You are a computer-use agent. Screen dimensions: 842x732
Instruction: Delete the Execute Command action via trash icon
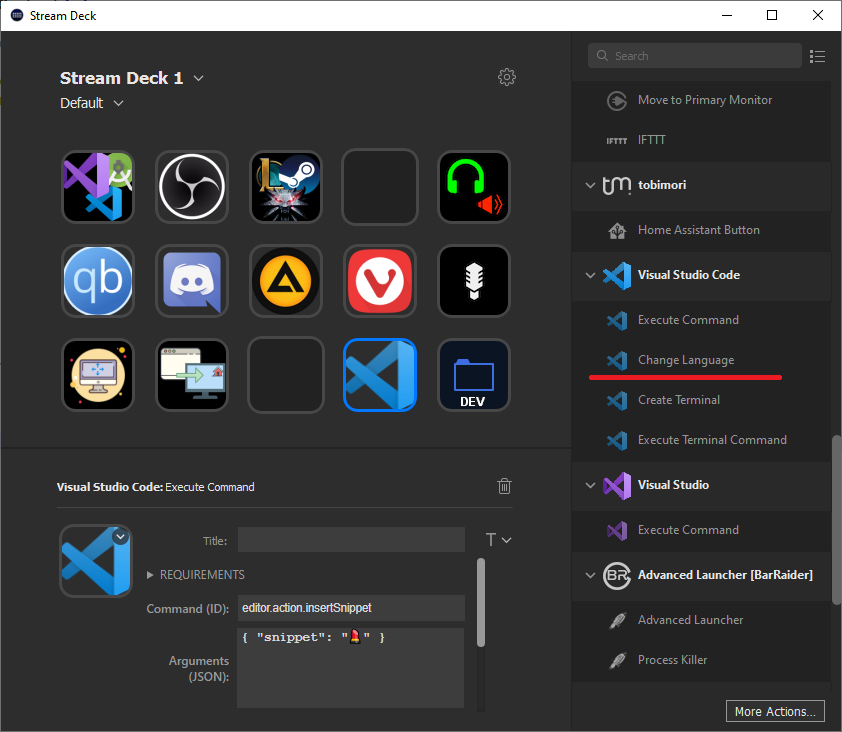click(504, 486)
